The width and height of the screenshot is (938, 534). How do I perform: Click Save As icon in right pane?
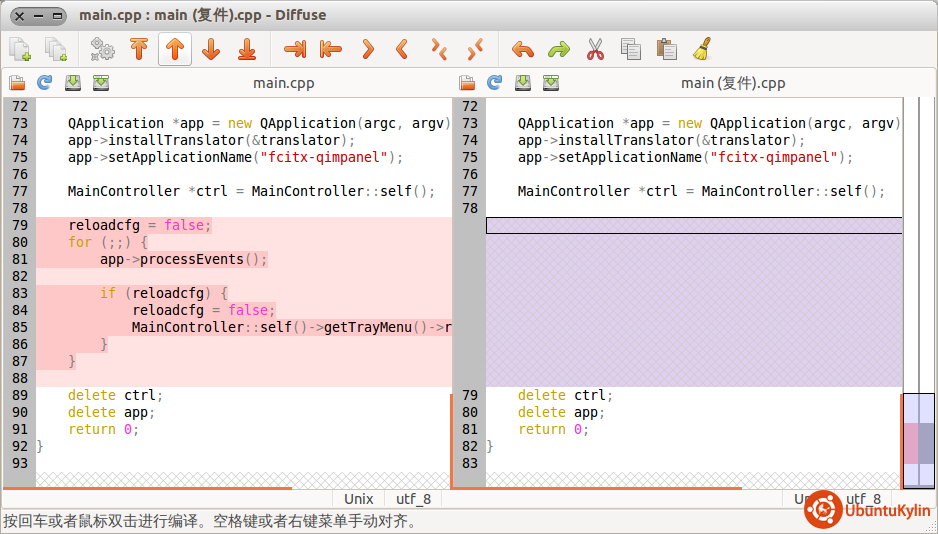tap(551, 83)
